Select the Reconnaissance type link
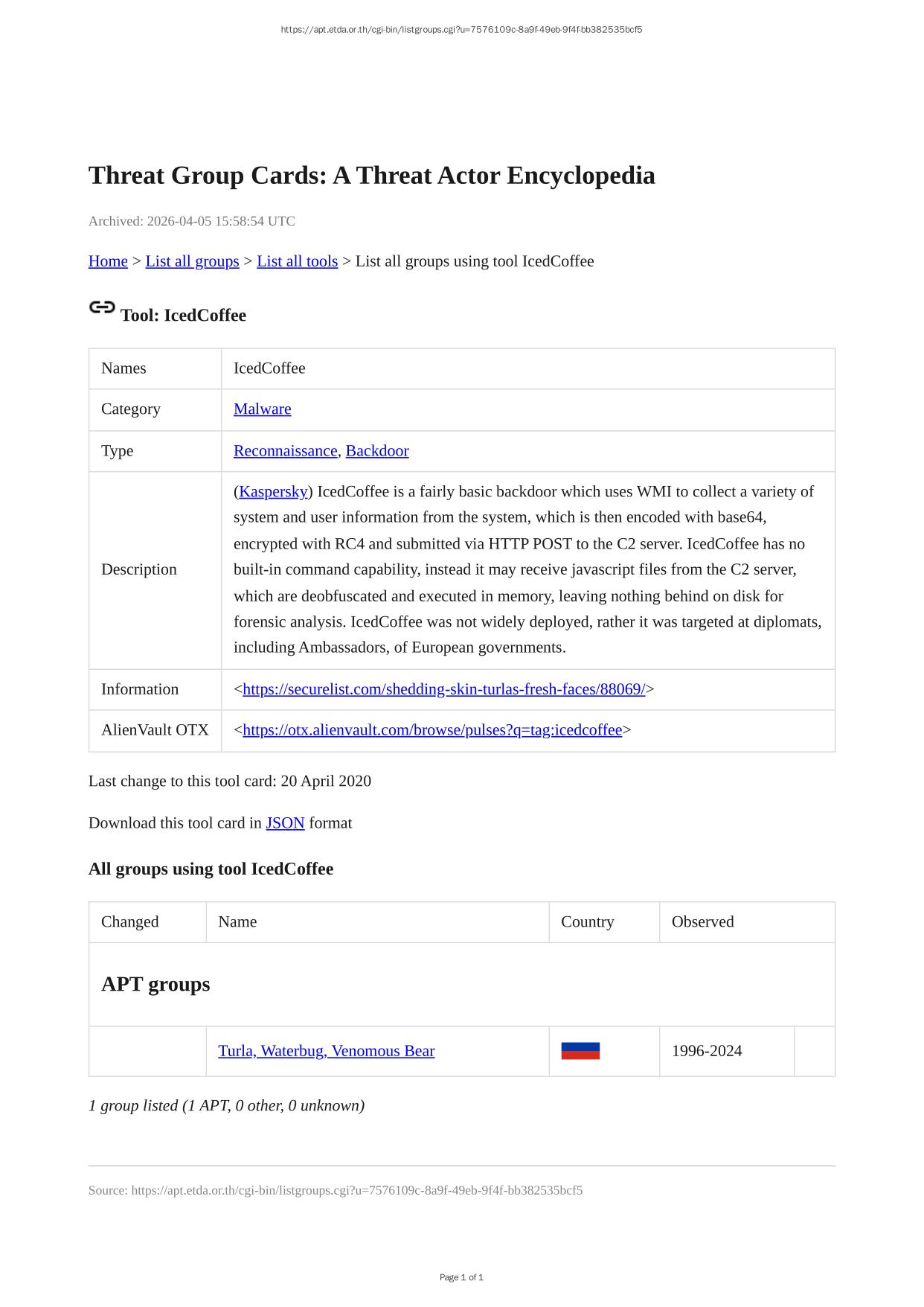Screen dimensions: 924x1307 285,451
